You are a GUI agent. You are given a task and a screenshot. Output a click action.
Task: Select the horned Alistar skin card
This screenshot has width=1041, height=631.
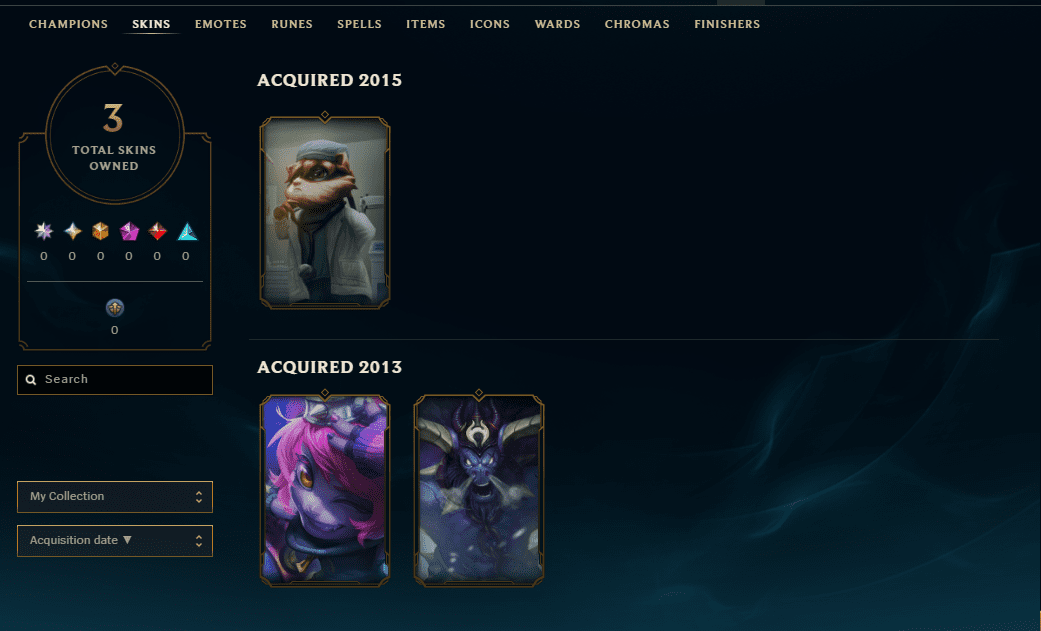click(479, 491)
